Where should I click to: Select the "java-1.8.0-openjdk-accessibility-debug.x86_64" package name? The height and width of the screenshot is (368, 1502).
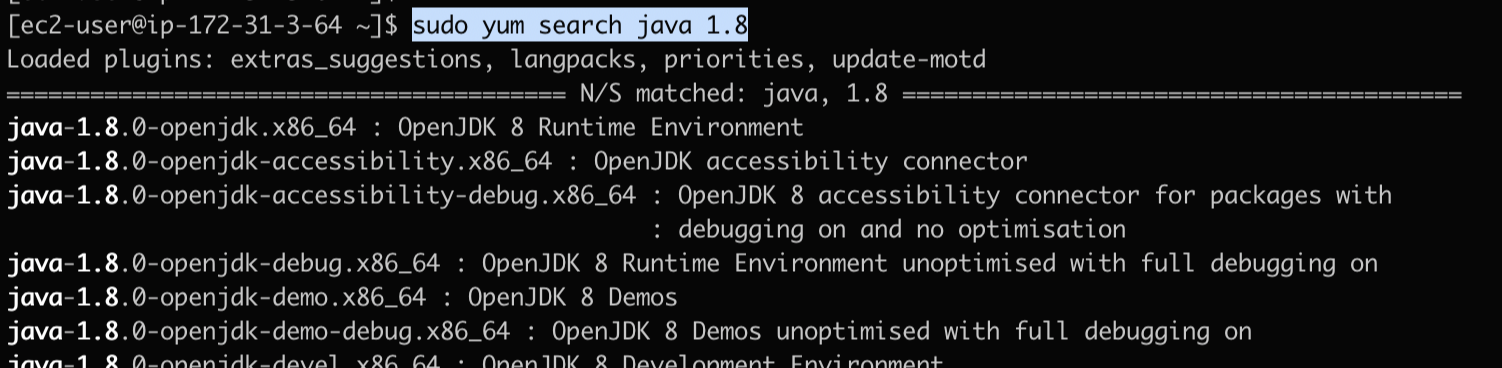[x=321, y=196]
